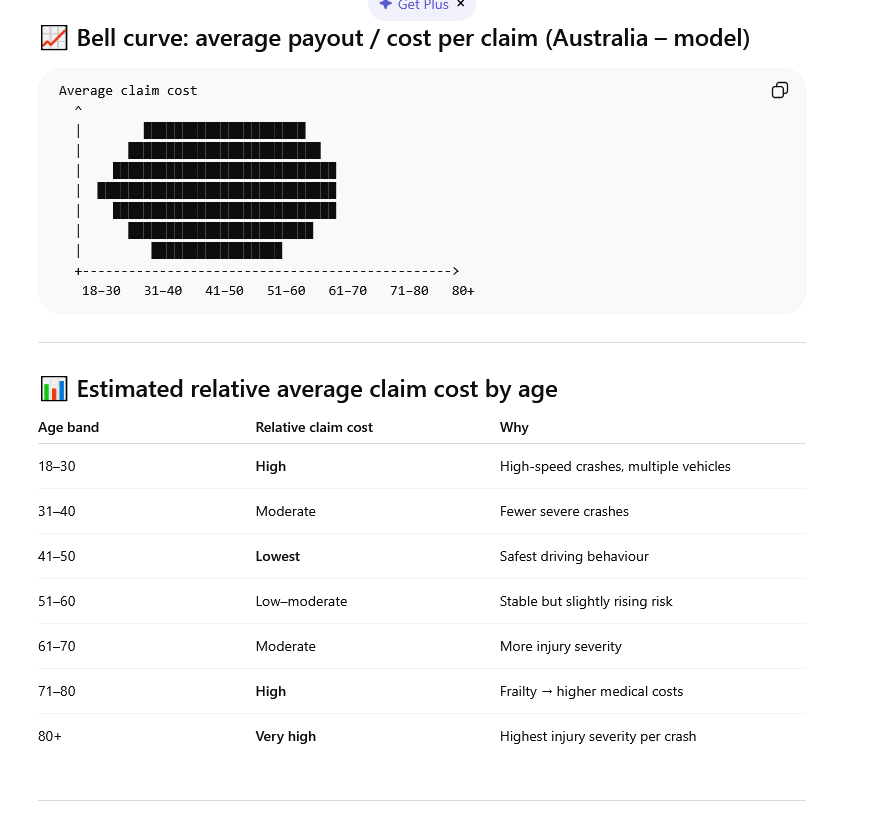Click the line chart emoji beside Bell curve
The height and width of the screenshot is (823, 881).
coord(53,39)
